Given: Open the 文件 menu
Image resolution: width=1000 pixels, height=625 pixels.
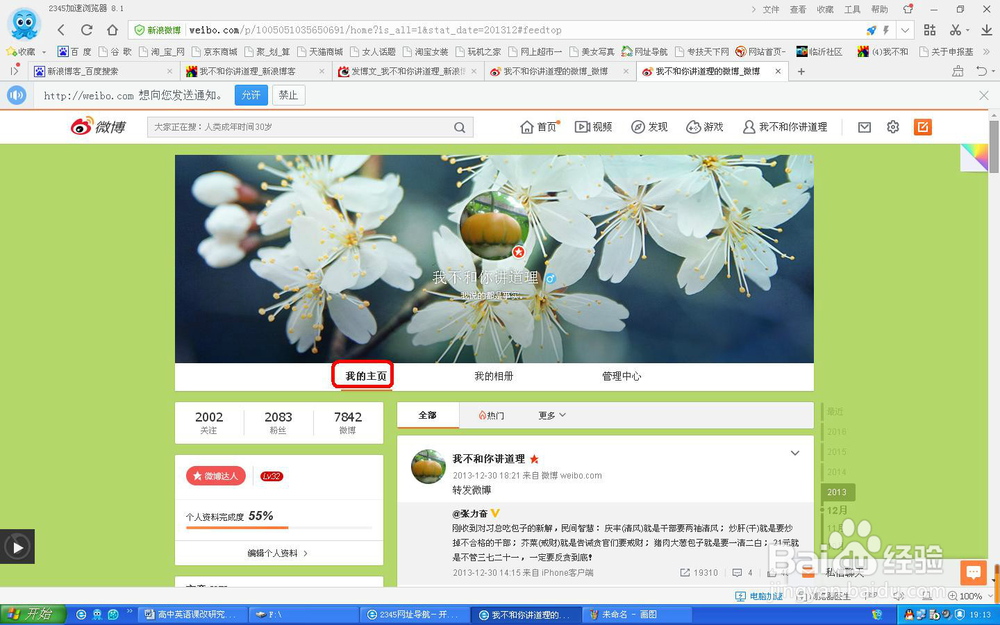Looking at the screenshot, I should click(771, 9).
